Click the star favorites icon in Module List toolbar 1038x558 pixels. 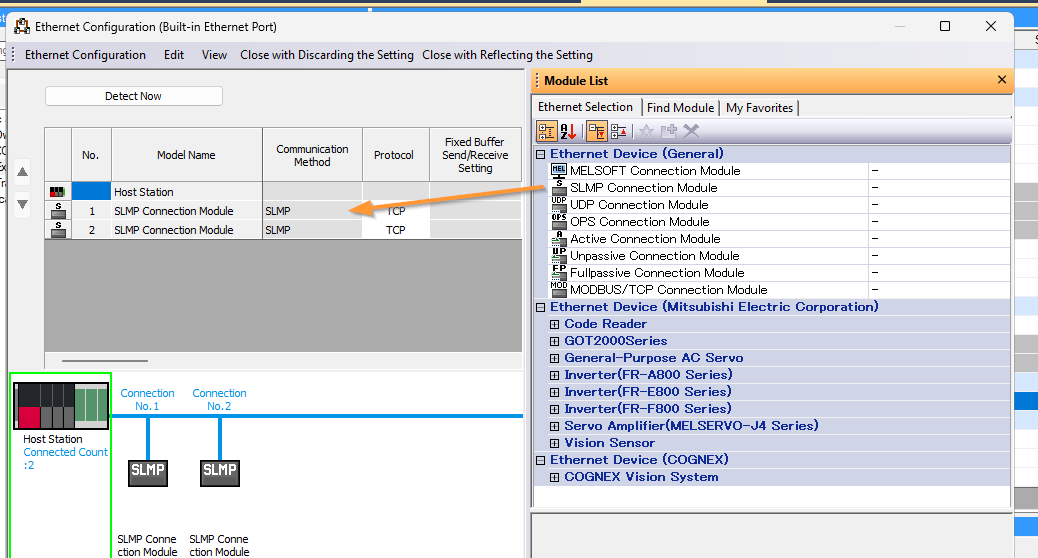pyautogui.click(x=646, y=131)
